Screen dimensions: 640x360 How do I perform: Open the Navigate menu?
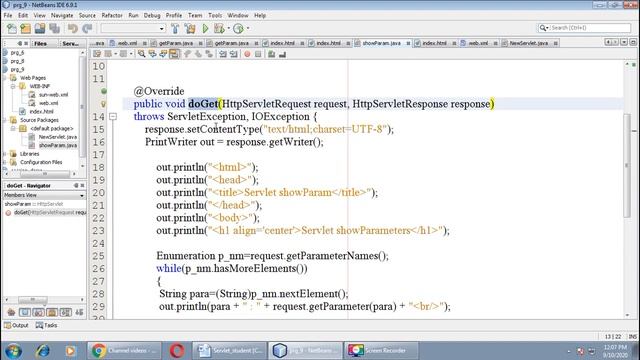click(62, 16)
